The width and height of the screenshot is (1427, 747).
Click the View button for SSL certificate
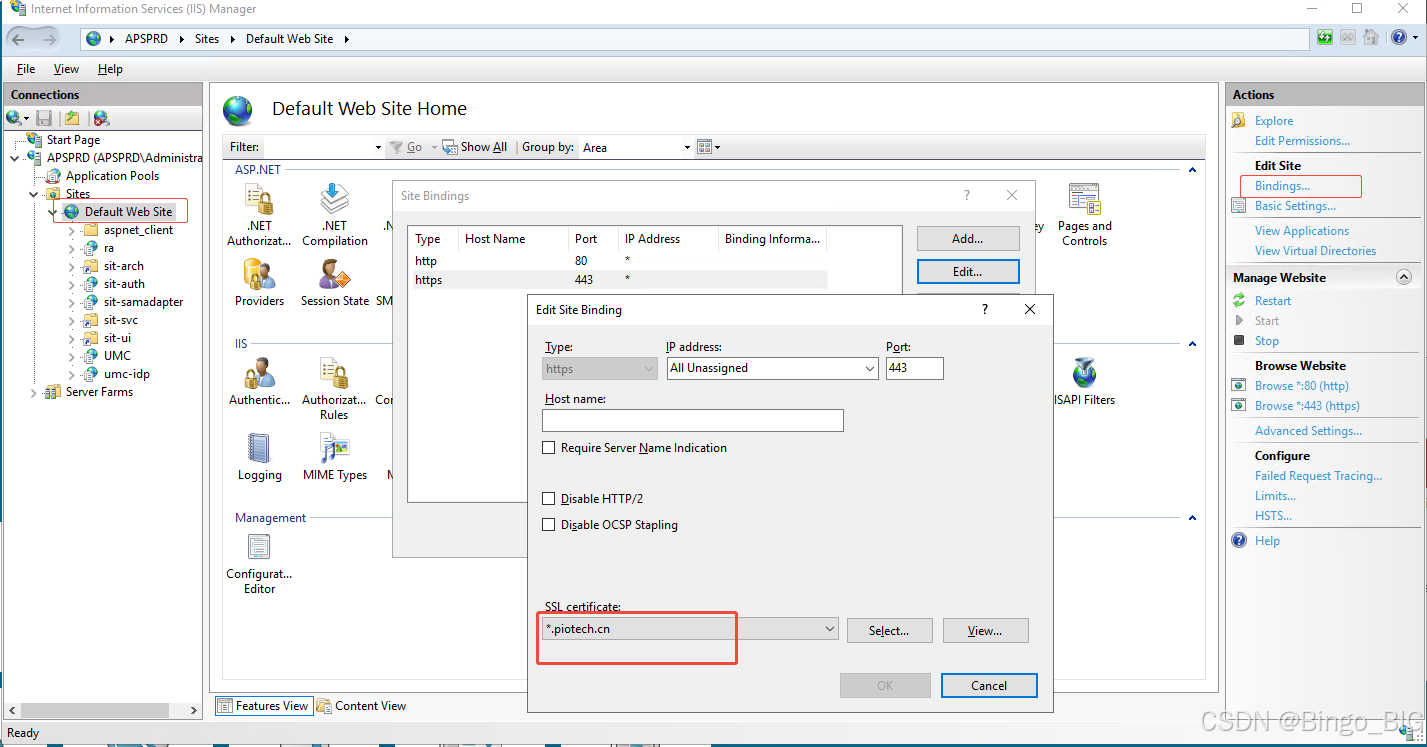pos(985,631)
